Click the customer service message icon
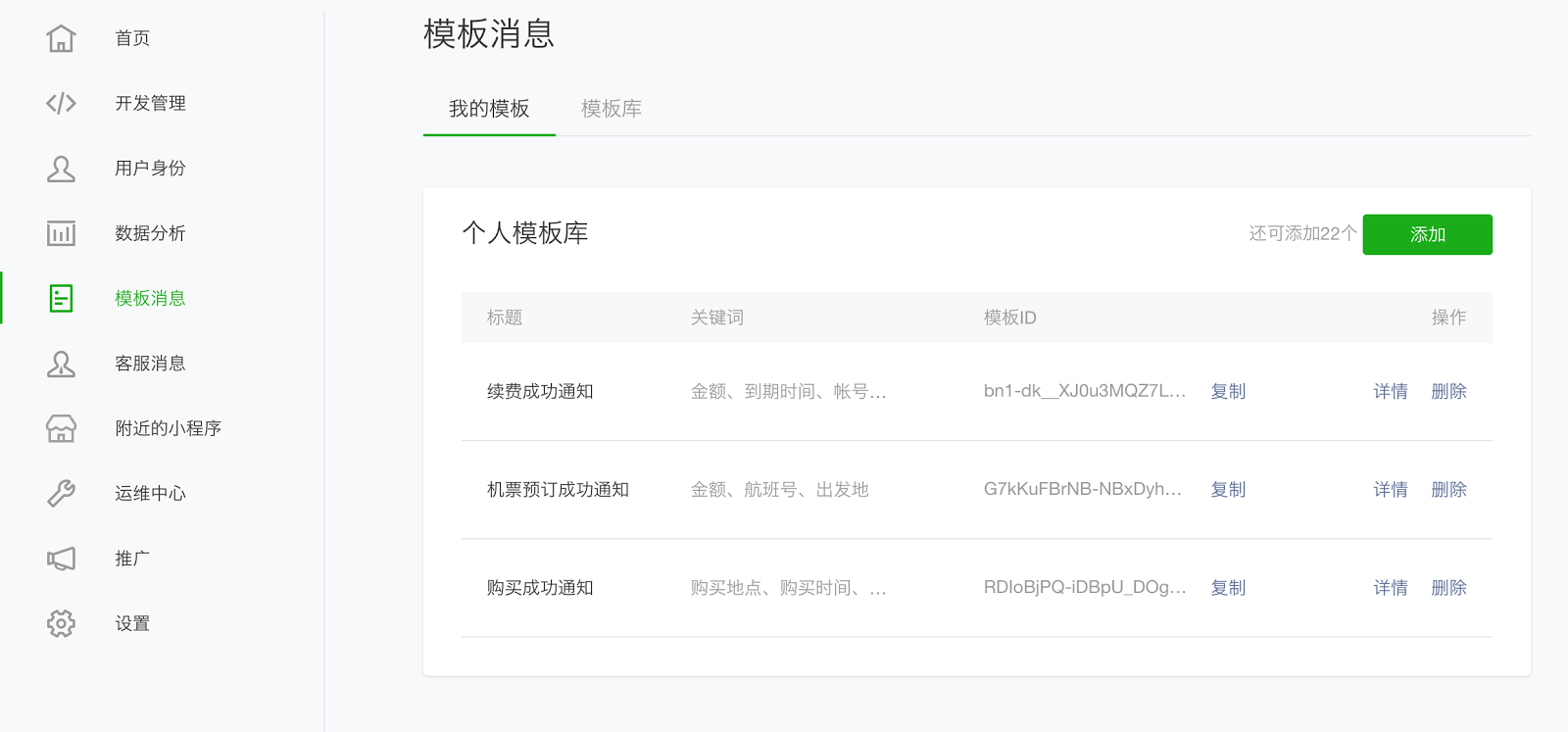Screen dimensions: 1568x732 click(61, 364)
